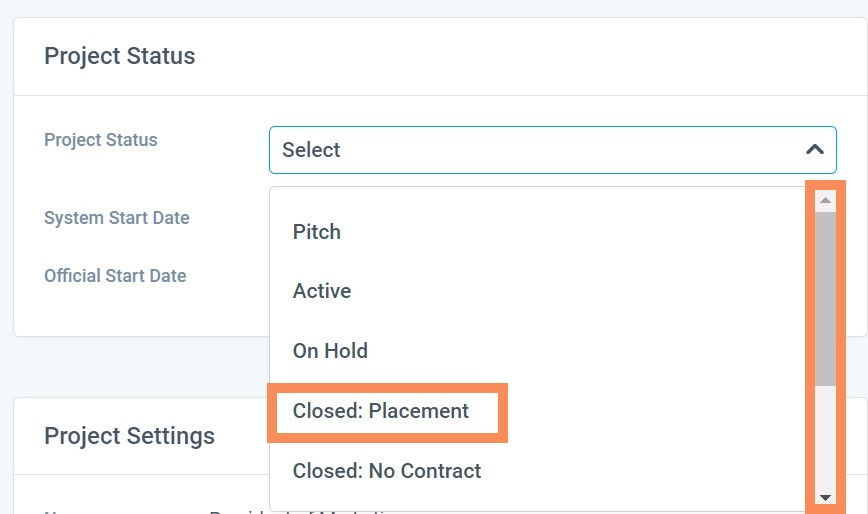Screen dimensions: 868x514
Task: Click the Project Status field label
Action: (101, 140)
